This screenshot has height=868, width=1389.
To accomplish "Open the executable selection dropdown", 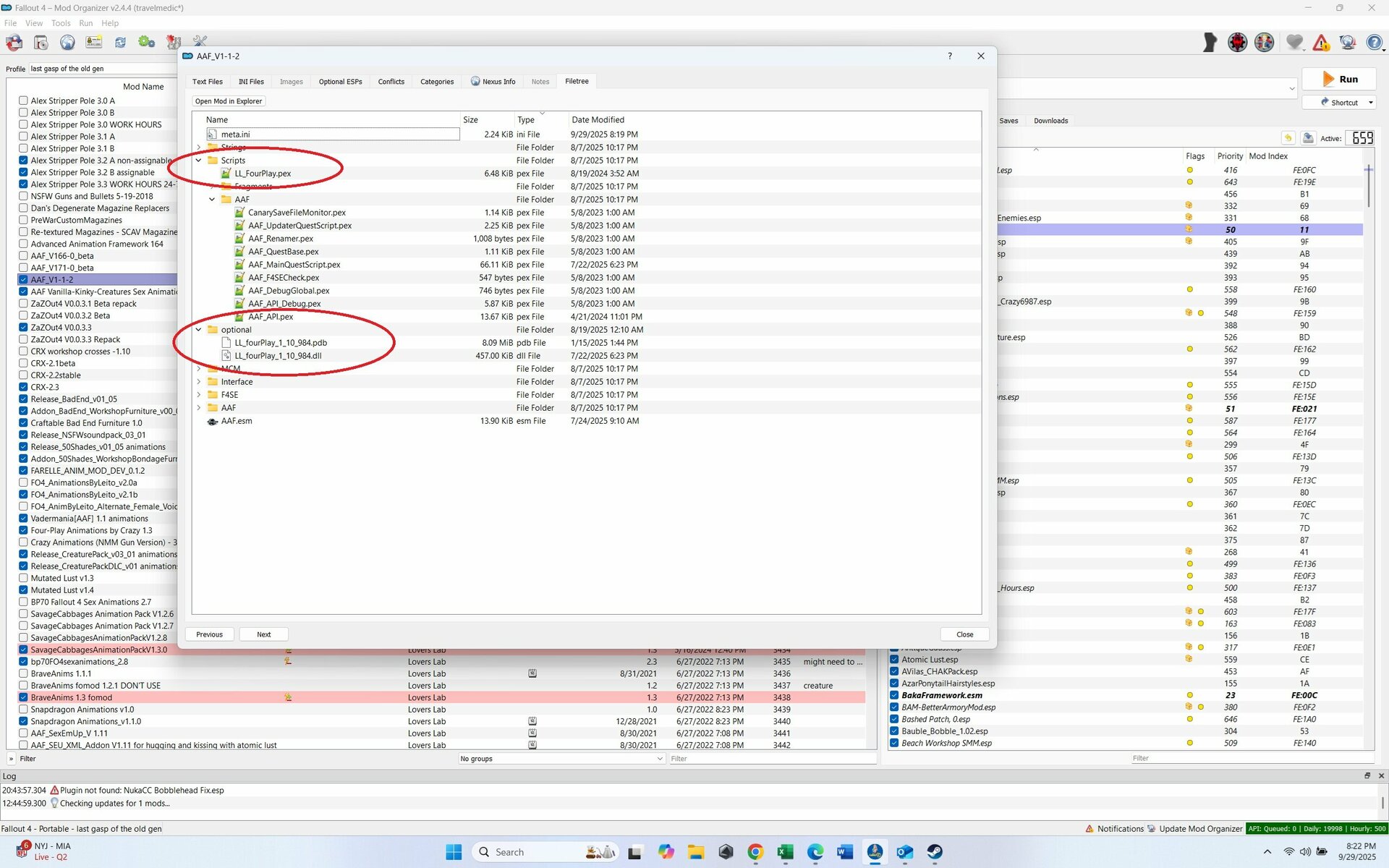I will pos(1291,89).
